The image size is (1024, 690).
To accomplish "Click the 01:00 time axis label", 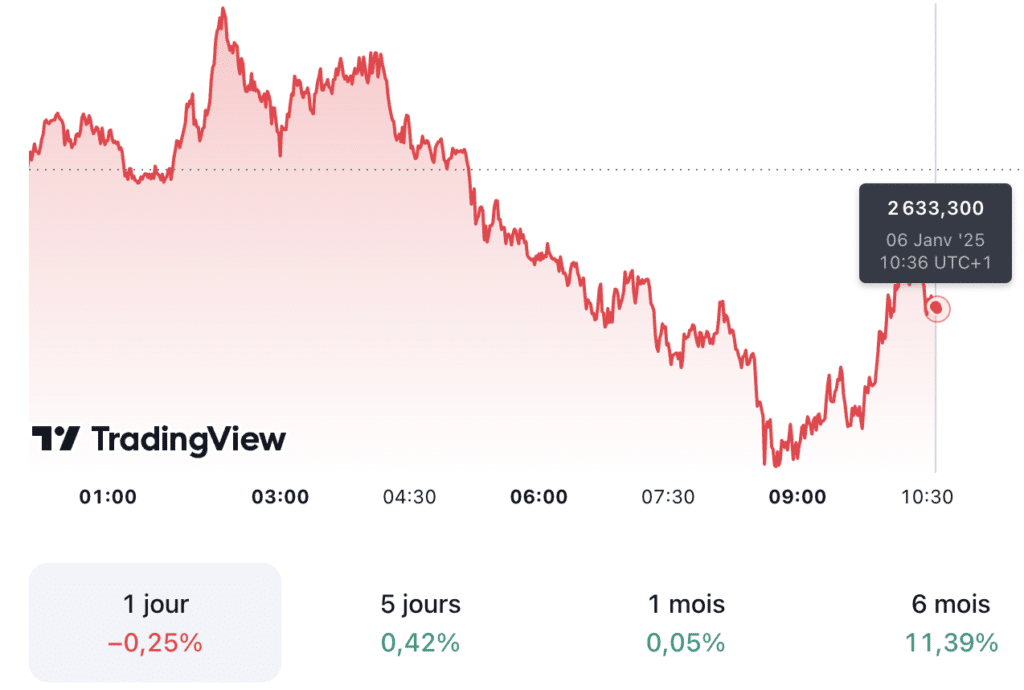I will 108,497.
